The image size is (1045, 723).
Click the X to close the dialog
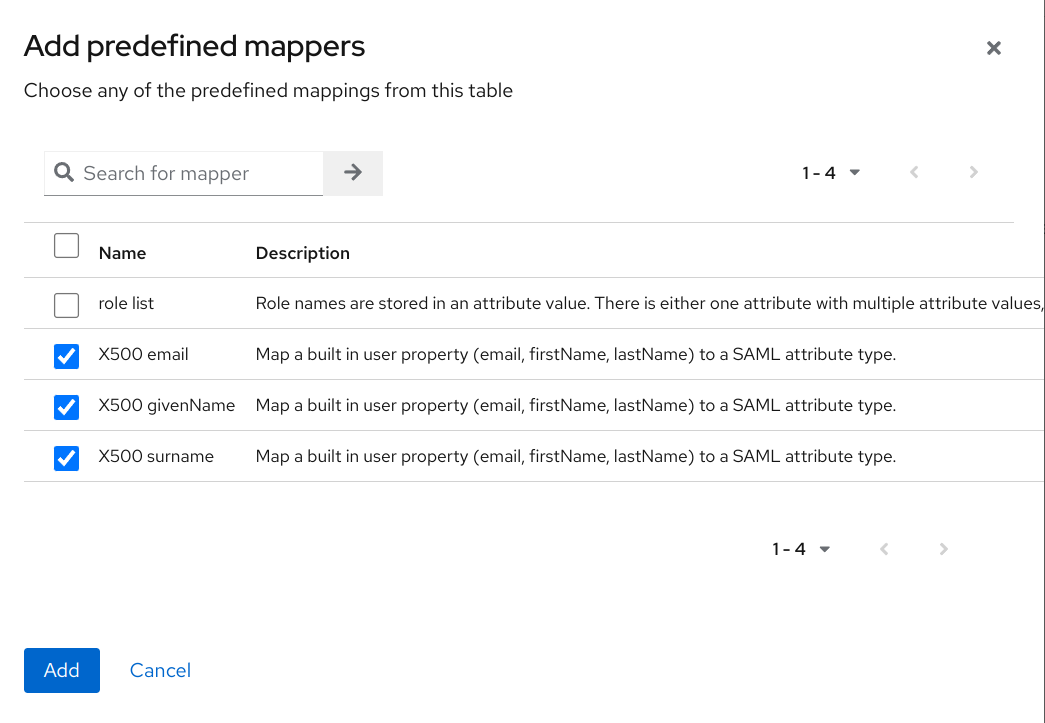(993, 47)
